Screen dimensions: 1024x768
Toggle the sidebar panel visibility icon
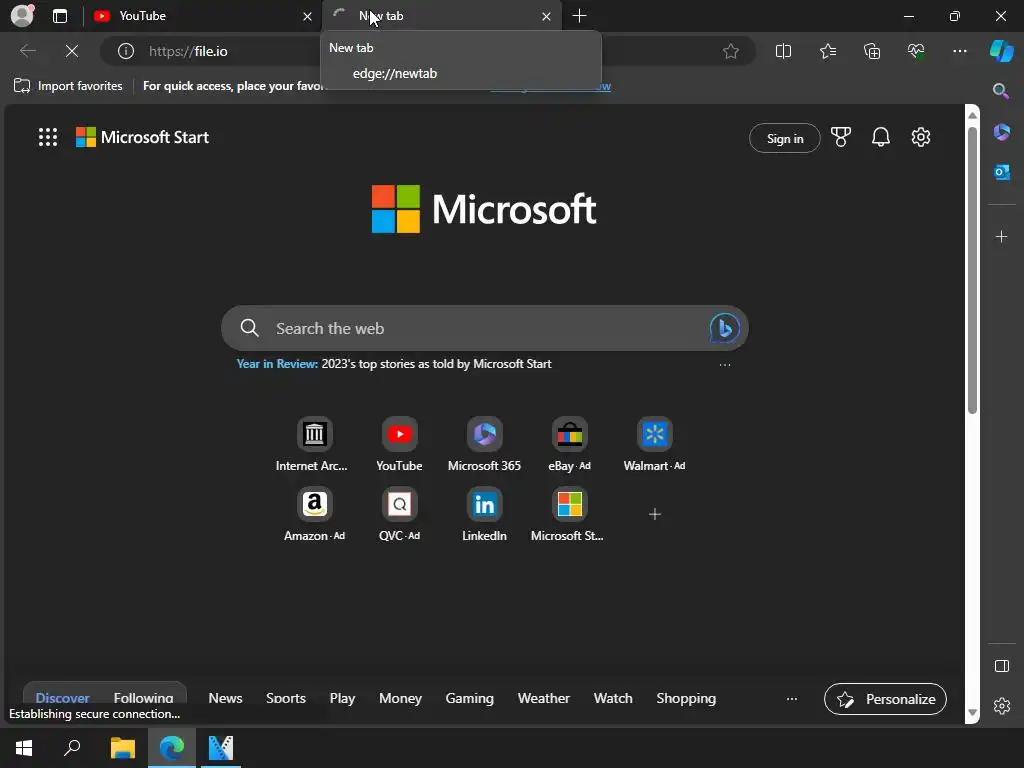[1001, 666]
